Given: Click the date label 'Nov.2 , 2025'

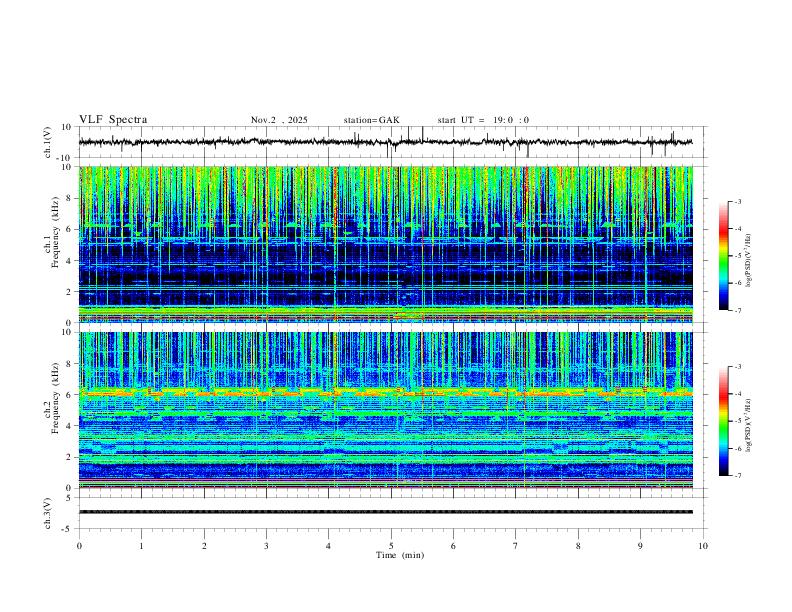Looking at the screenshot, I should (279, 120).
